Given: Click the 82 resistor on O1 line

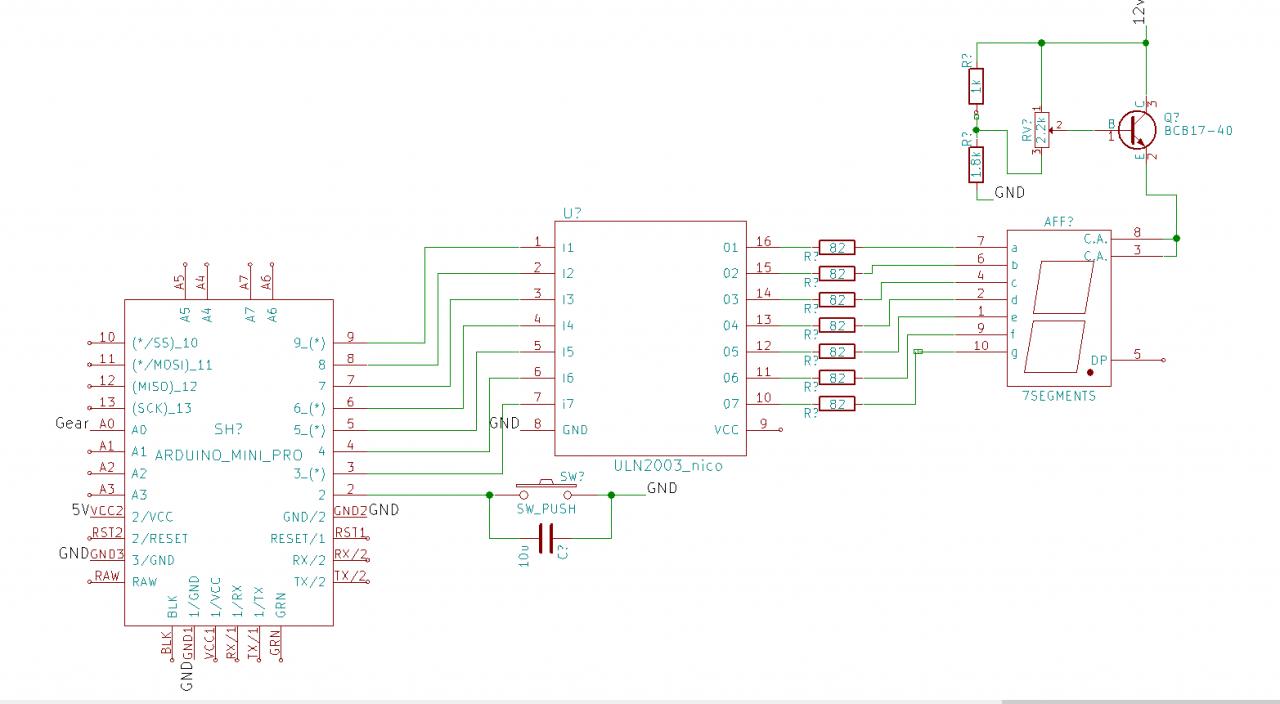Looking at the screenshot, I should tap(838, 247).
